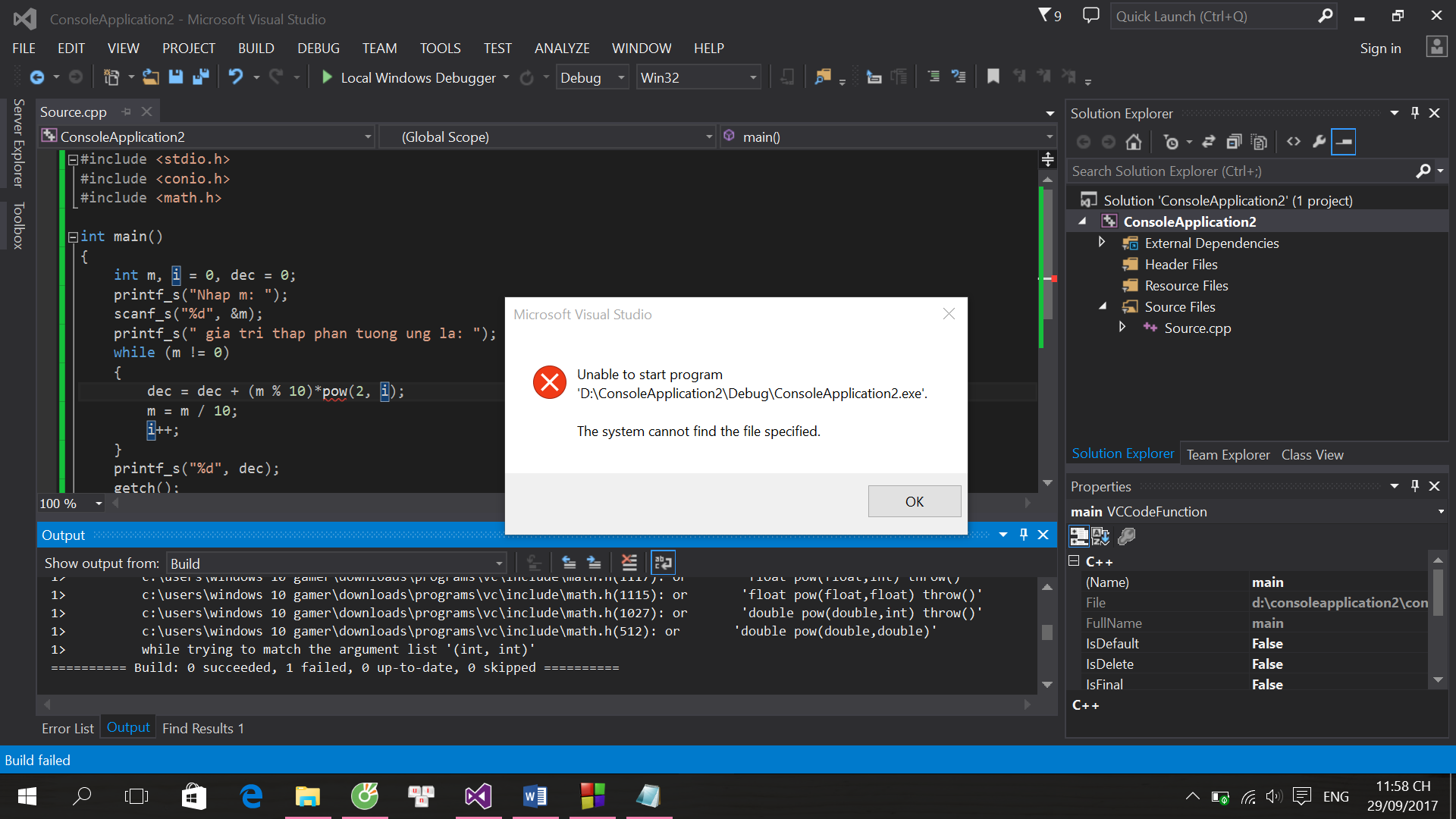Open Properties wrench icon in Solution Explorer
Image resolution: width=1456 pixels, height=819 pixels.
tap(1319, 142)
